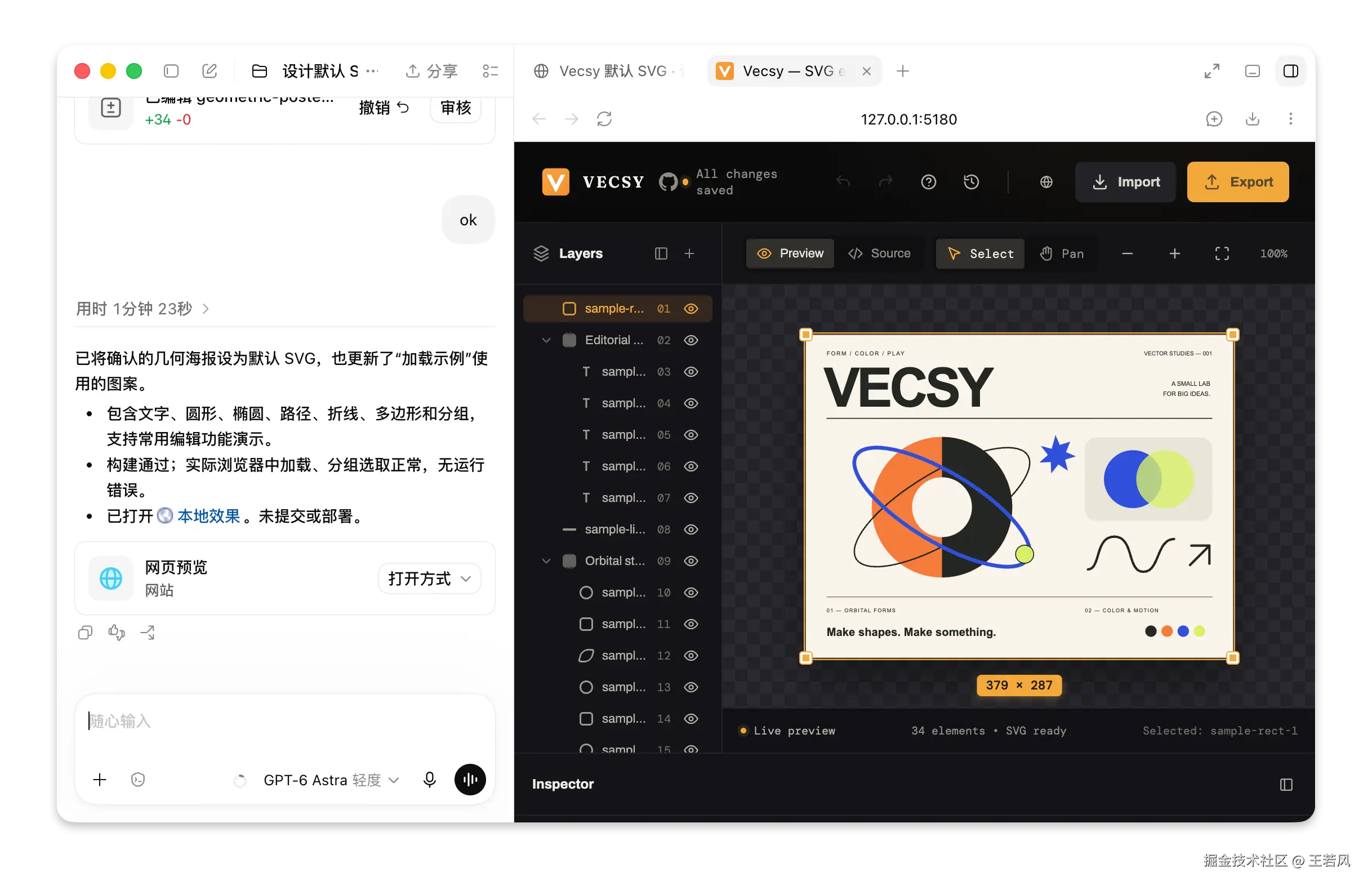
Task: Click the Import button
Action: [1125, 182]
